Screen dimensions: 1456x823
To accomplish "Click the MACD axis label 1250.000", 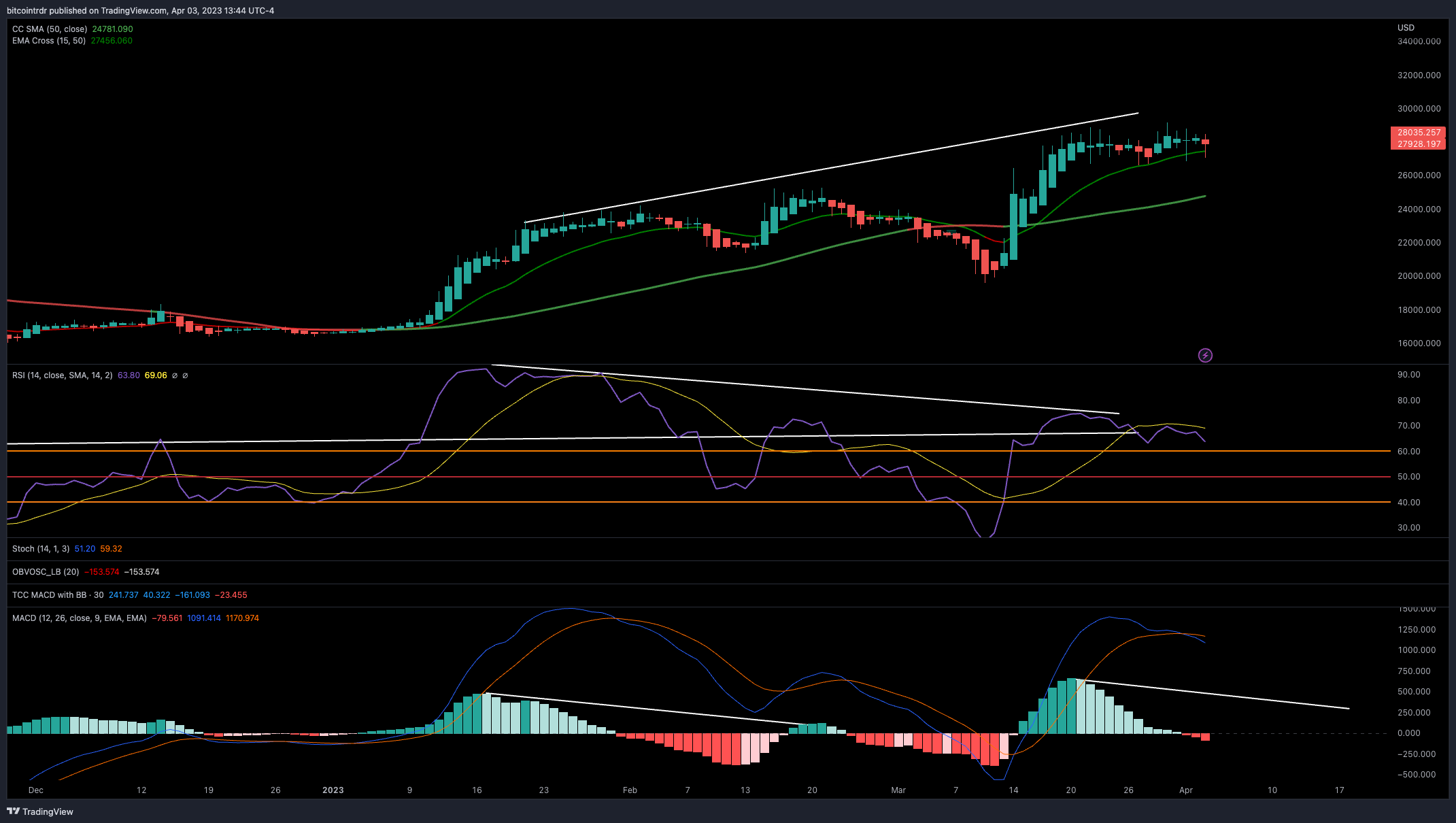I will (1417, 630).
